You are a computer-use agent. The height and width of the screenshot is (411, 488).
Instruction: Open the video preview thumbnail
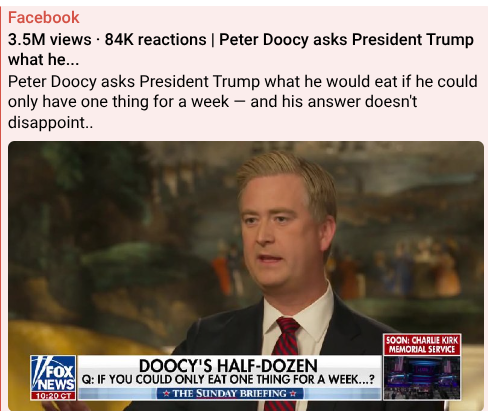point(246,276)
